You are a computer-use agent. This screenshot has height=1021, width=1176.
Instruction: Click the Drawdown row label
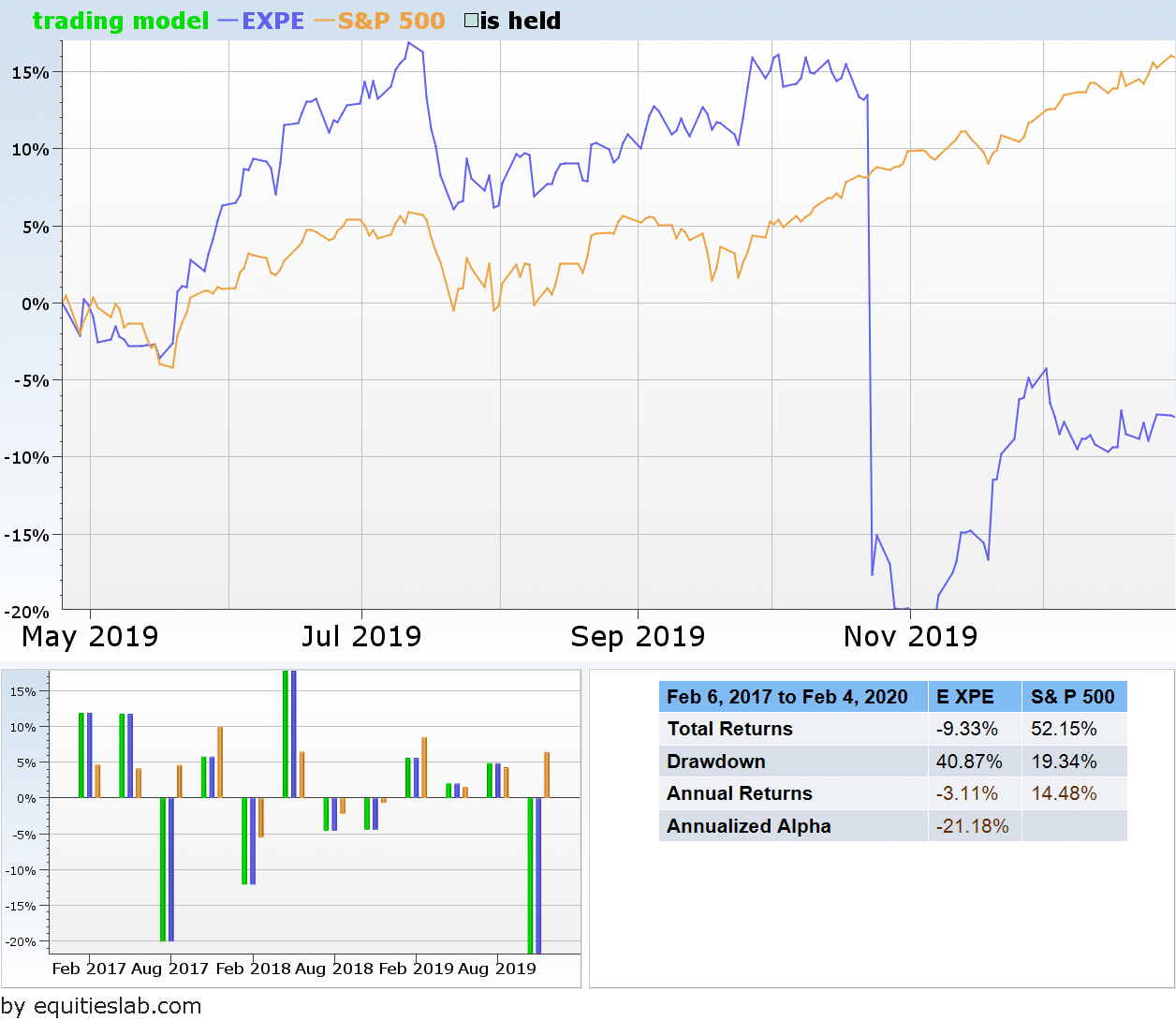pyautogui.click(x=716, y=762)
